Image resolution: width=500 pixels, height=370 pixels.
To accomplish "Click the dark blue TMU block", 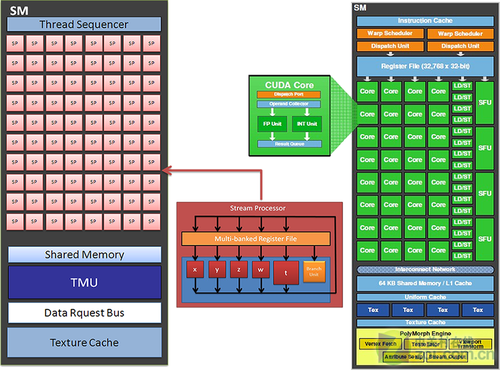I will click(x=84, y=282).
